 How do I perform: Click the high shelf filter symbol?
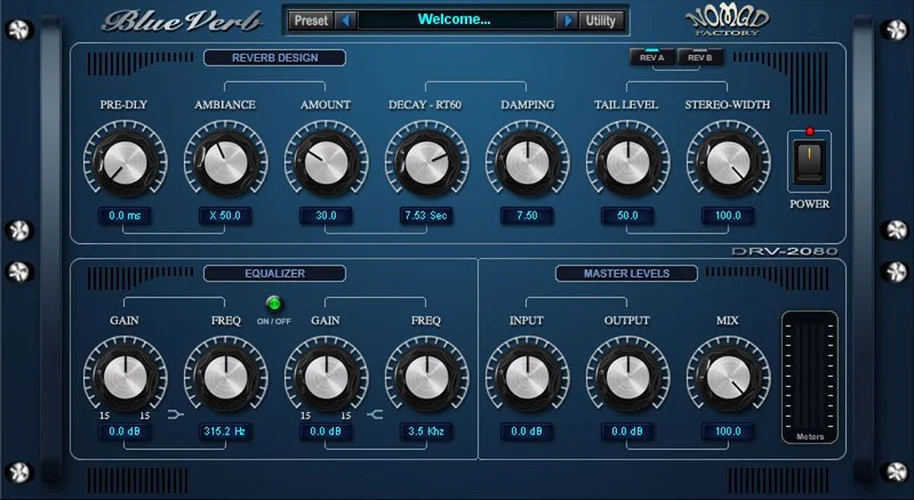pyautogui.click(x=375, y=415)
